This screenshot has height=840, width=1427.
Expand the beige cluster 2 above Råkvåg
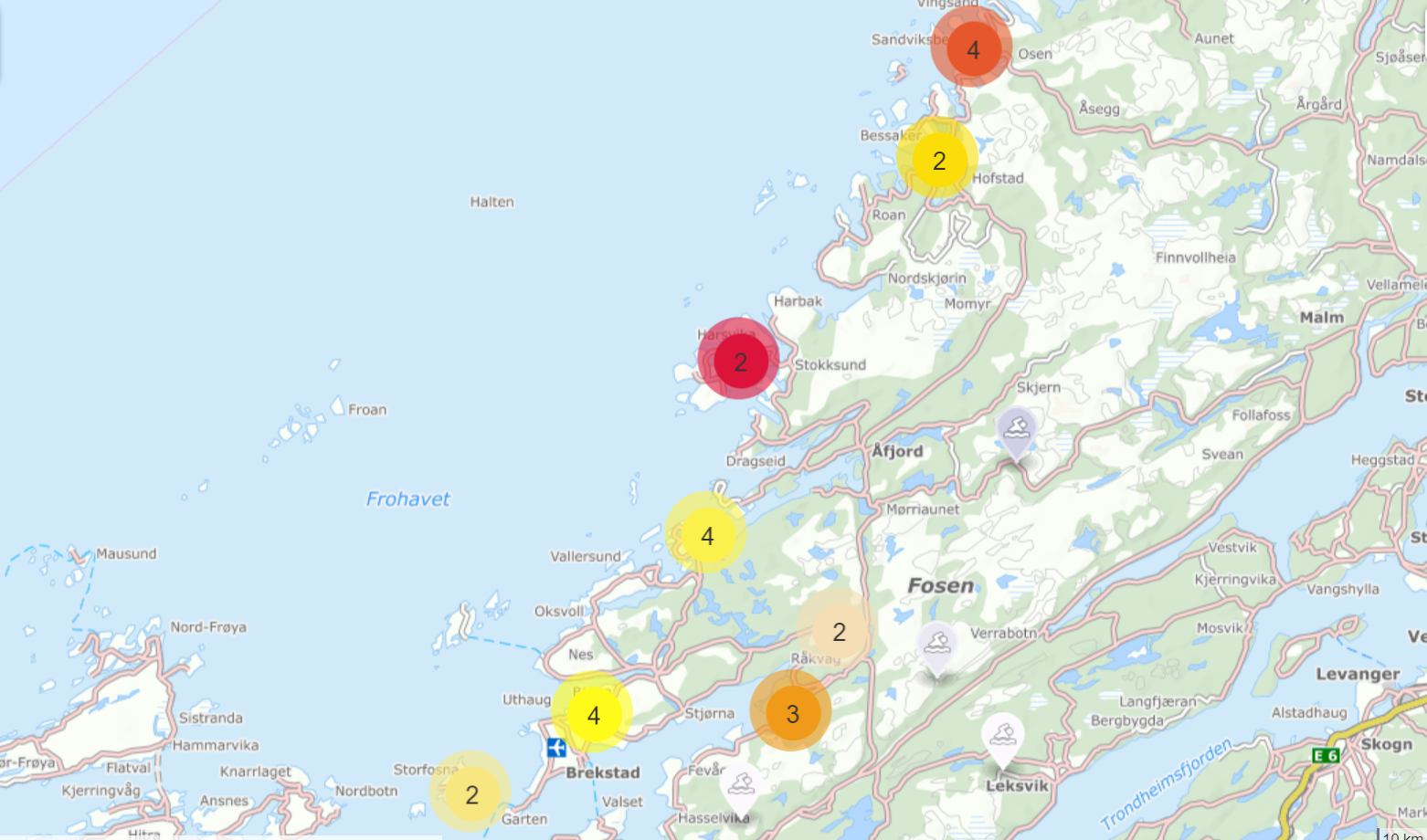pos(838,630)
